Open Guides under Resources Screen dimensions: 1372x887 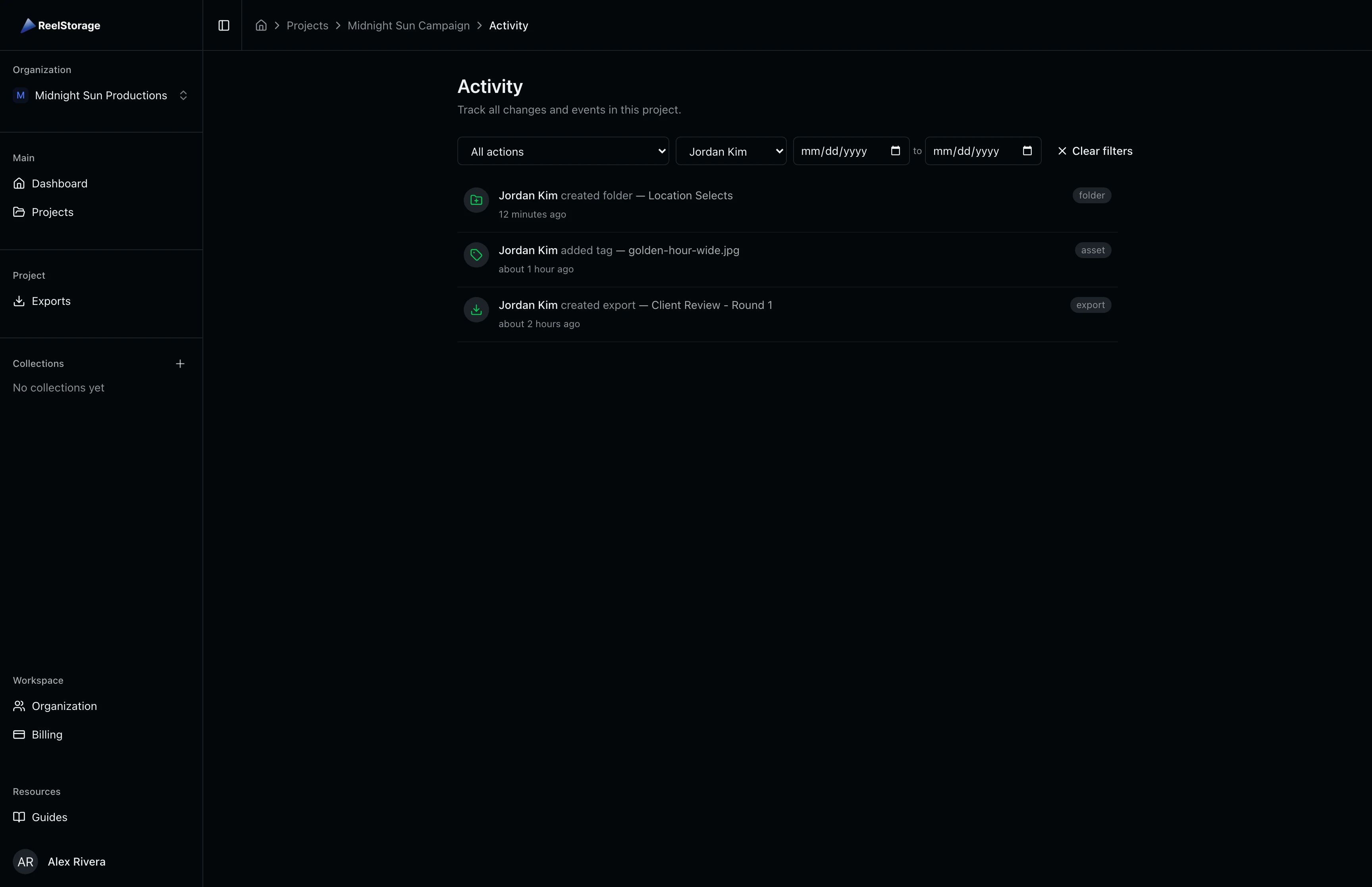point(49,817)
